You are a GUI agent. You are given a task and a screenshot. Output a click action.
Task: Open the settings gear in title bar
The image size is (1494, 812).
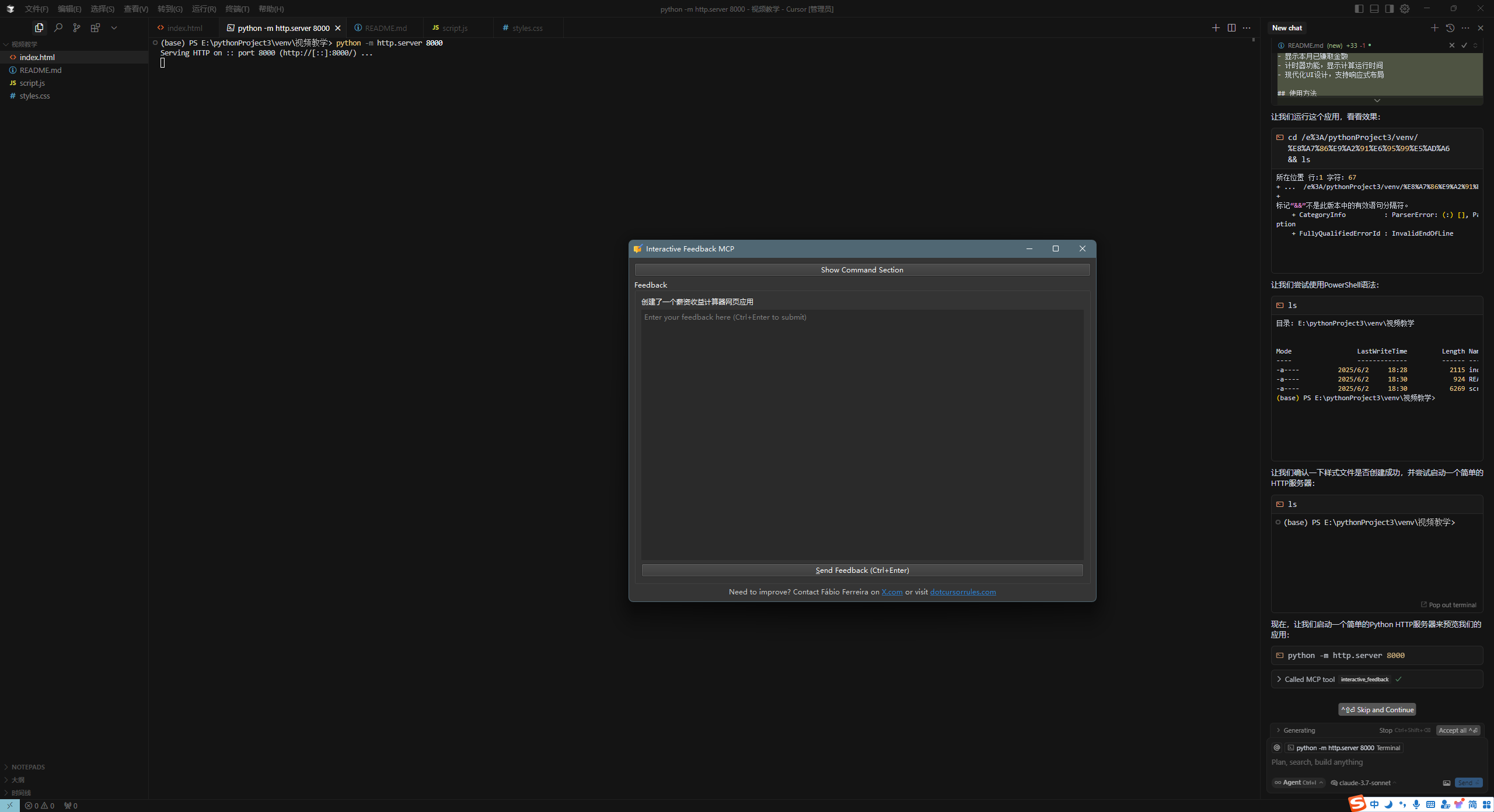pos(1405,9)
